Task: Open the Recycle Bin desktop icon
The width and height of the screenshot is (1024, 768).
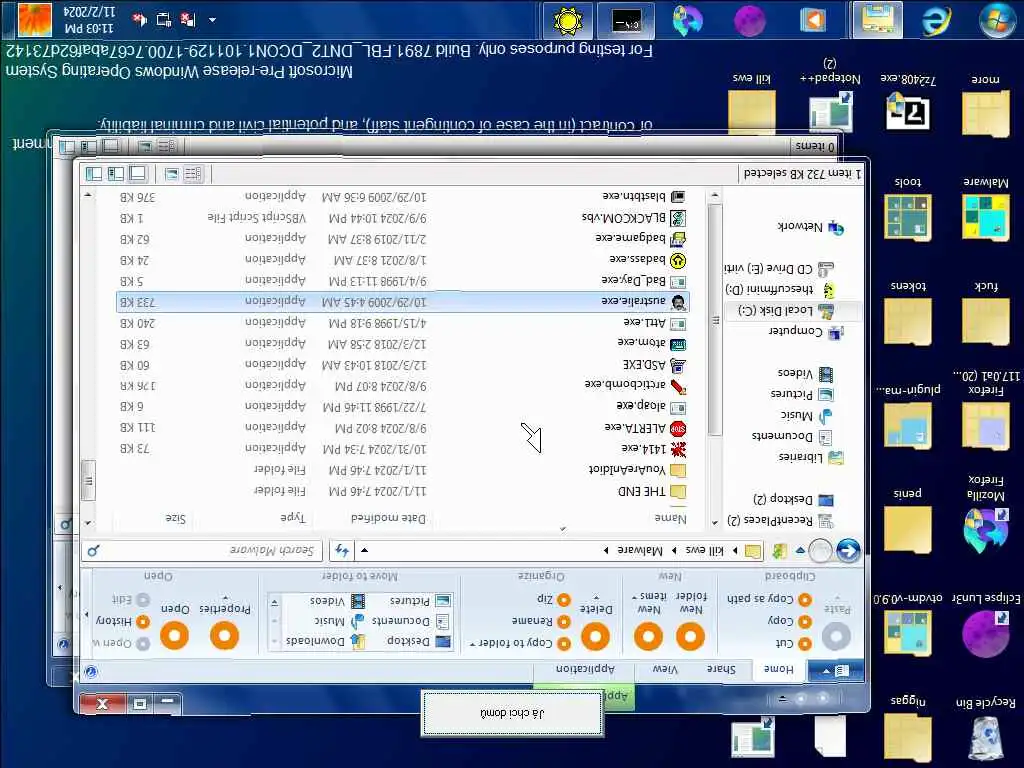Action: tap(985, 727)
